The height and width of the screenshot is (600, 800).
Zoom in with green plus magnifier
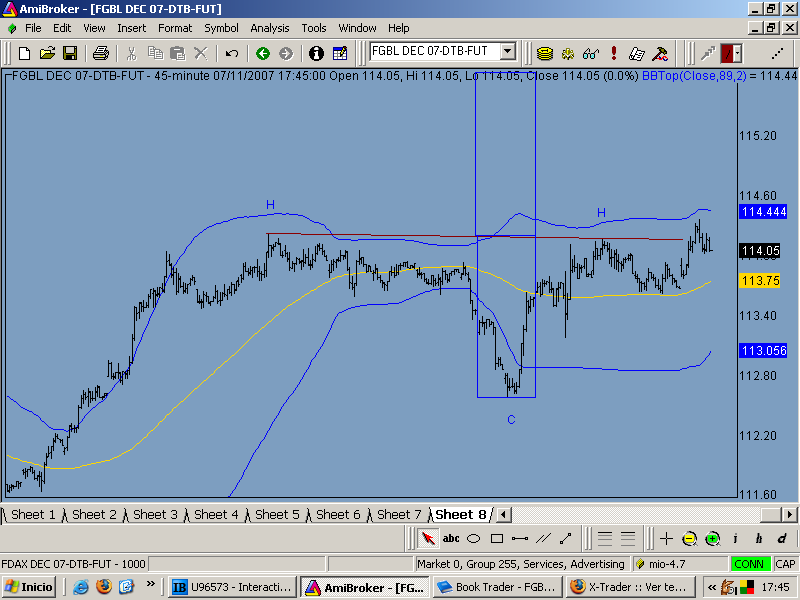coord(713,538)
